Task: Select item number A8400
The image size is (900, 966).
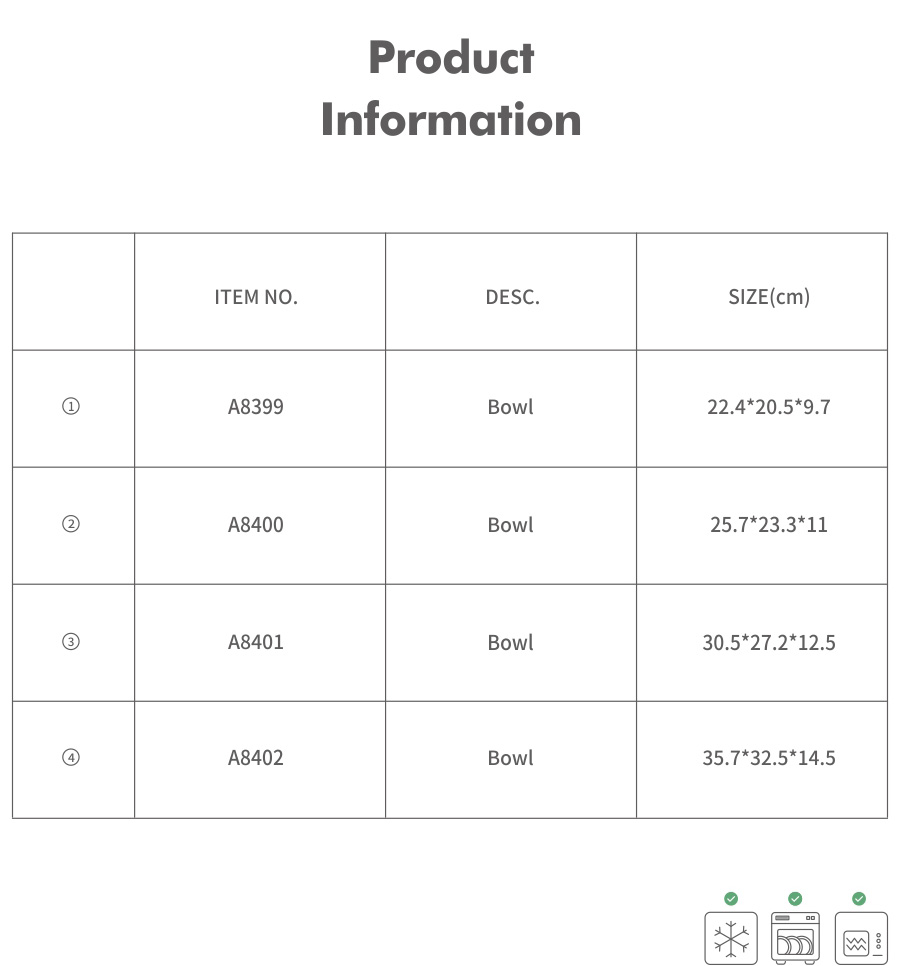Action: 256,525
